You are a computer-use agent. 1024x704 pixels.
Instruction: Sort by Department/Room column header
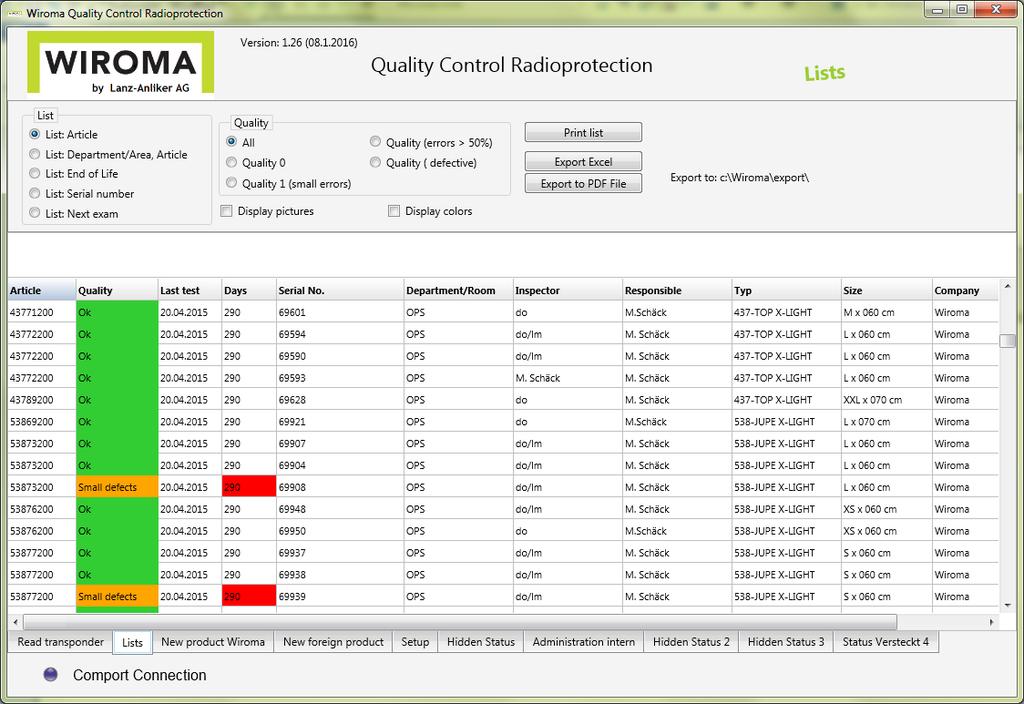coord(458,291)
